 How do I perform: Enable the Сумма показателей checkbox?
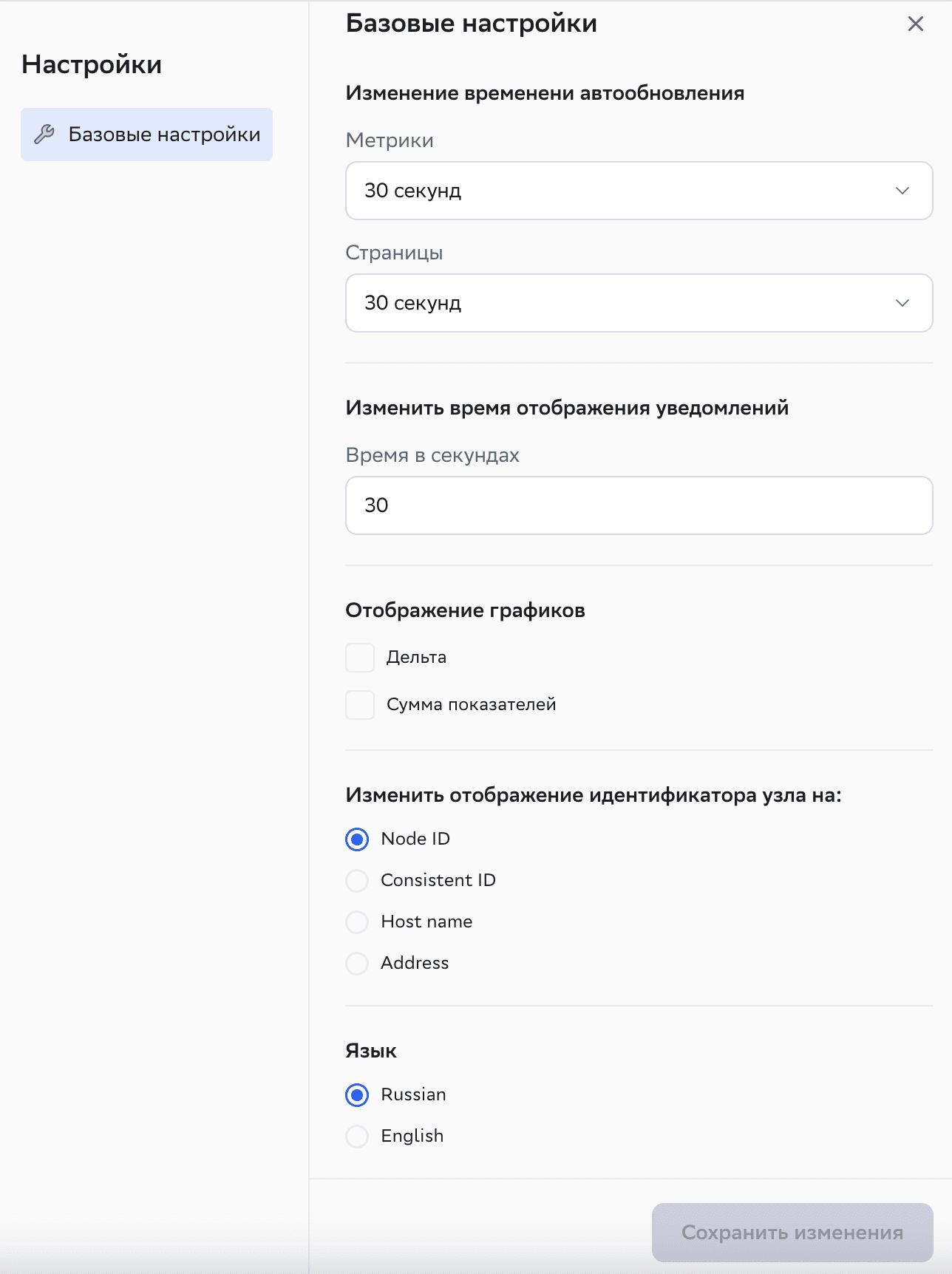[359, 705]
